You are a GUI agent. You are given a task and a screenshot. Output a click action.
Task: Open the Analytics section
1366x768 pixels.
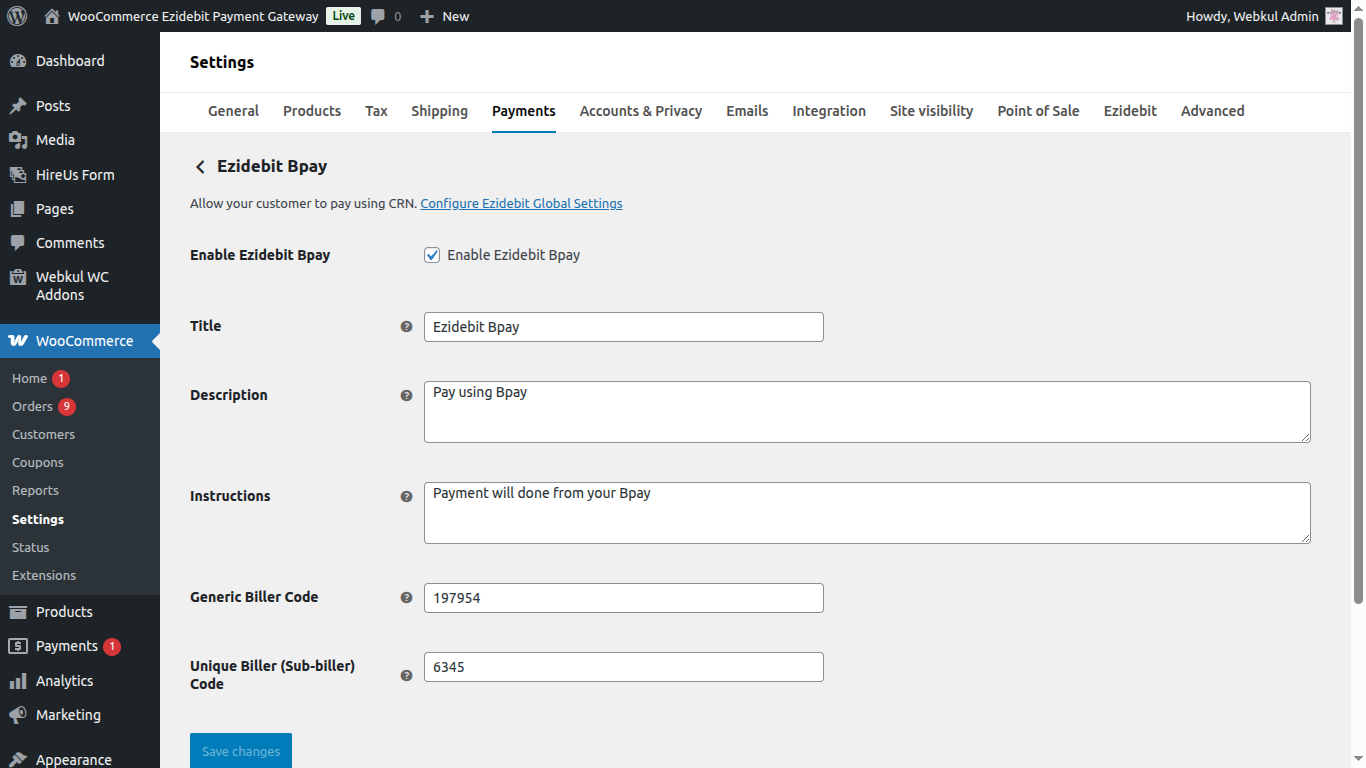point(62,680)
